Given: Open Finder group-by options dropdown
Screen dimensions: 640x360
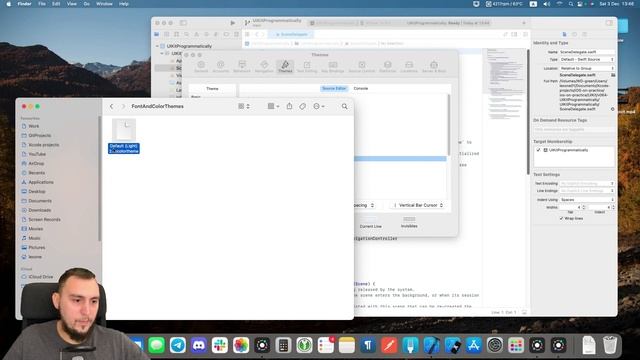Looking at the screenshot, I should coord(273,106).
